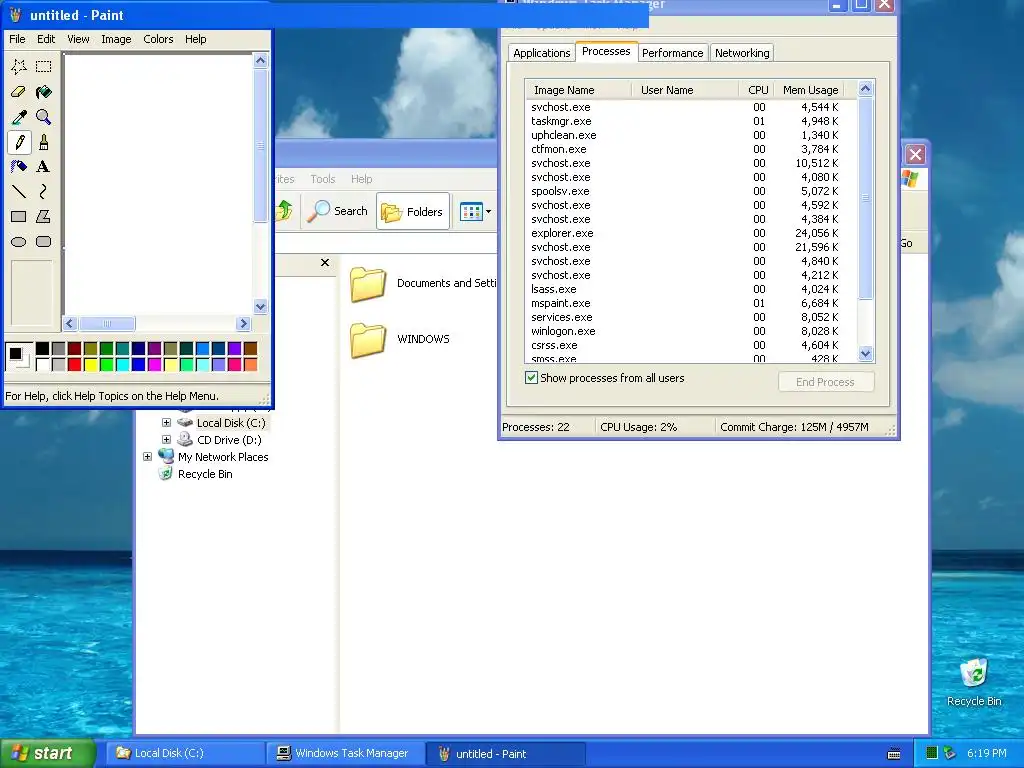Screen dimensions: 1024x768
Task: Choose the Polygon tool in Paint
Action: coord(44,216)
